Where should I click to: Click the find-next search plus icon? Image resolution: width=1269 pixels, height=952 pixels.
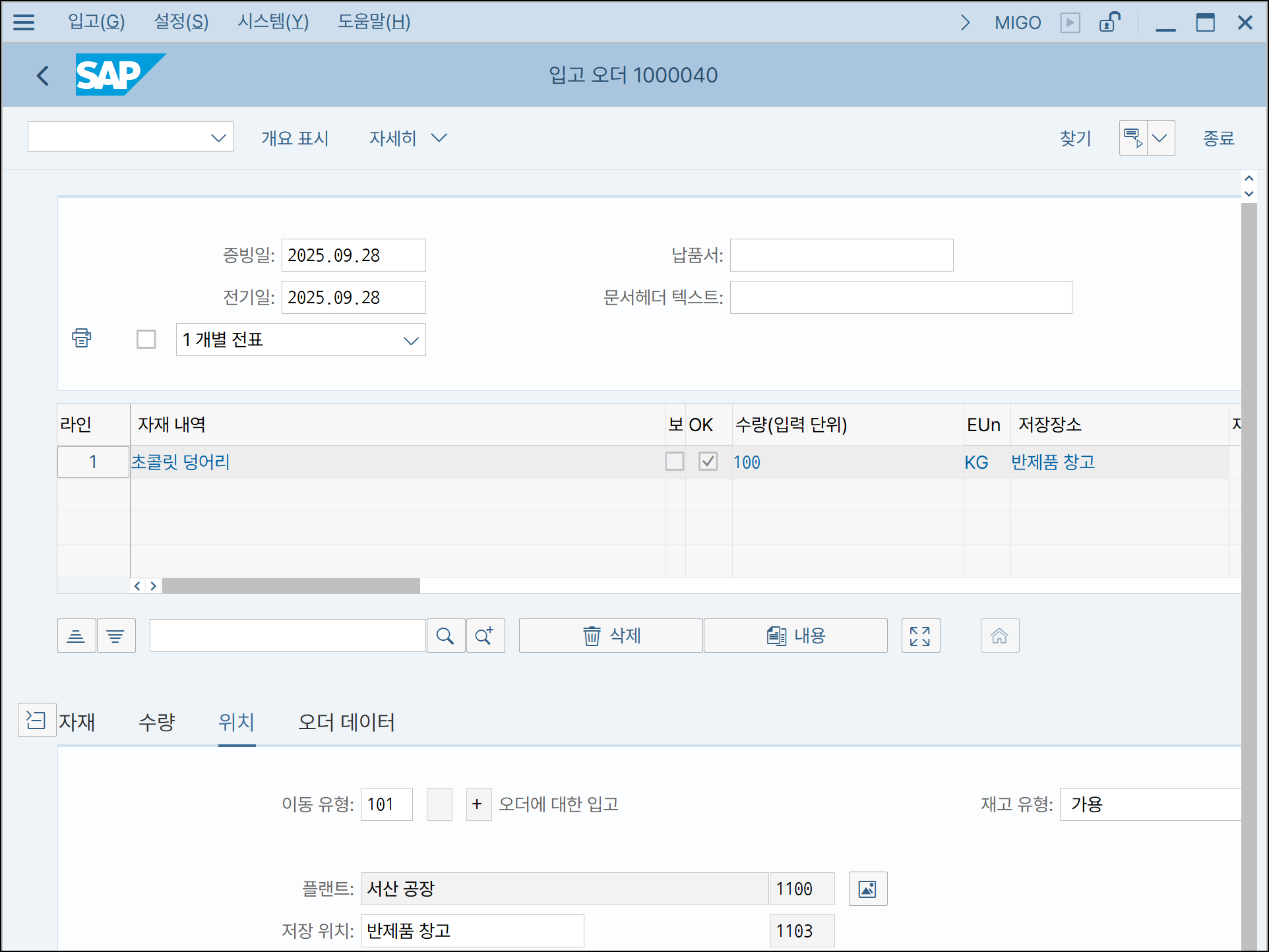pyautogui.click(x=485, y=636)
